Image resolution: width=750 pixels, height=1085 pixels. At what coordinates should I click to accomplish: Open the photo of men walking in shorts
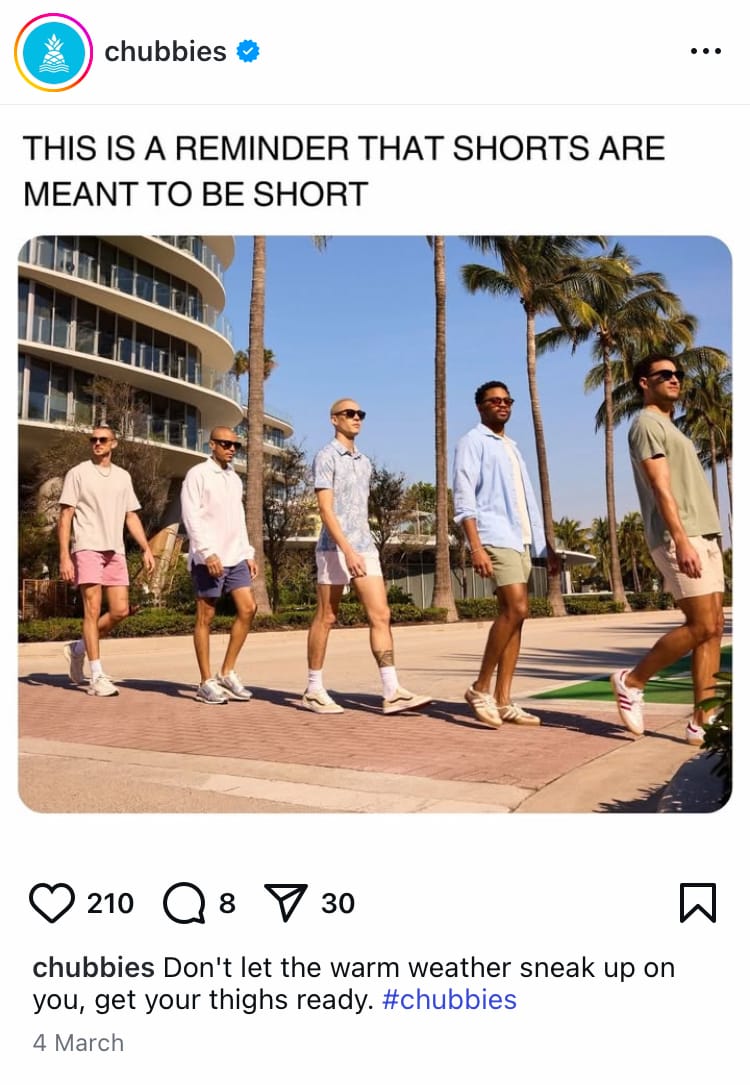tap(375, 524)
